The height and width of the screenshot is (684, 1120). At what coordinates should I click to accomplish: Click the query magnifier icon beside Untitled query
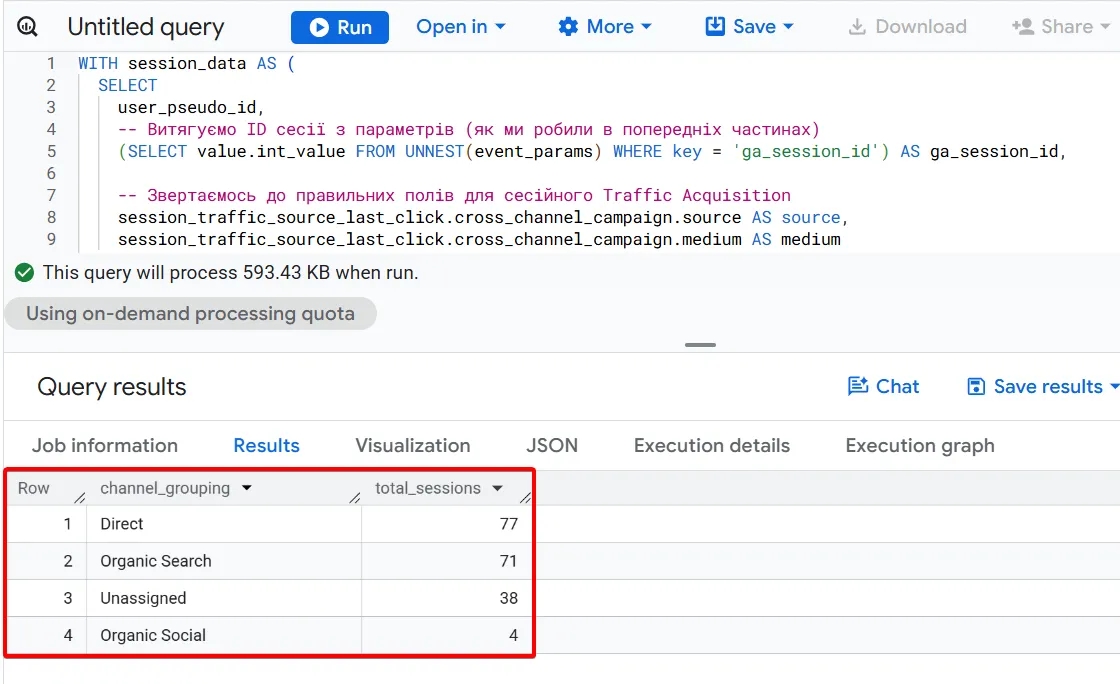click(x=27, y=27)
